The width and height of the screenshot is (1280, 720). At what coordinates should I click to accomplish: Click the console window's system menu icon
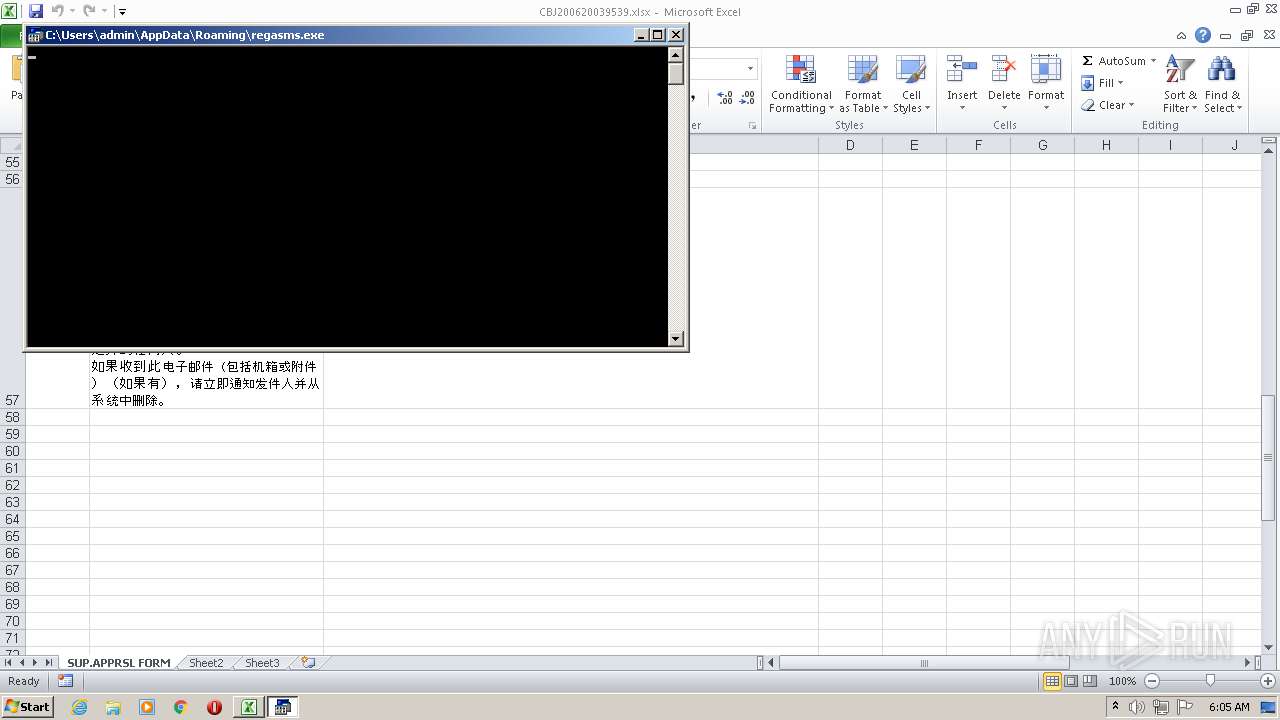[x=35, y=35]
